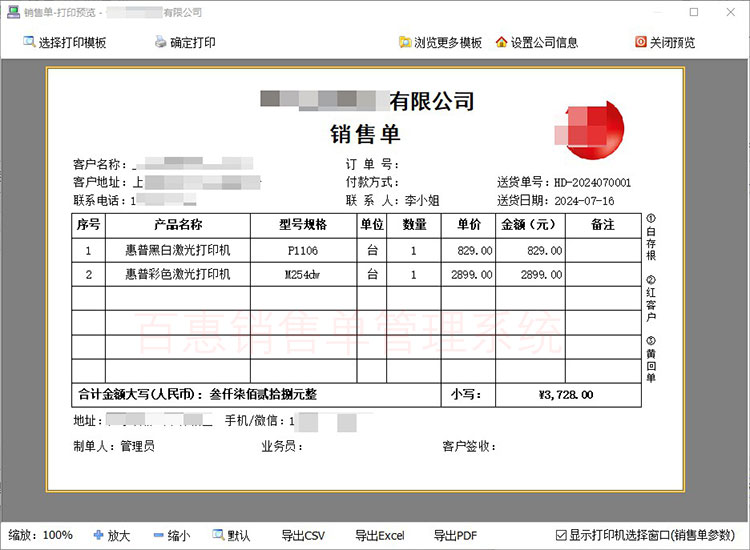Browse more templates via 浏览更多模板

point(441,42)
